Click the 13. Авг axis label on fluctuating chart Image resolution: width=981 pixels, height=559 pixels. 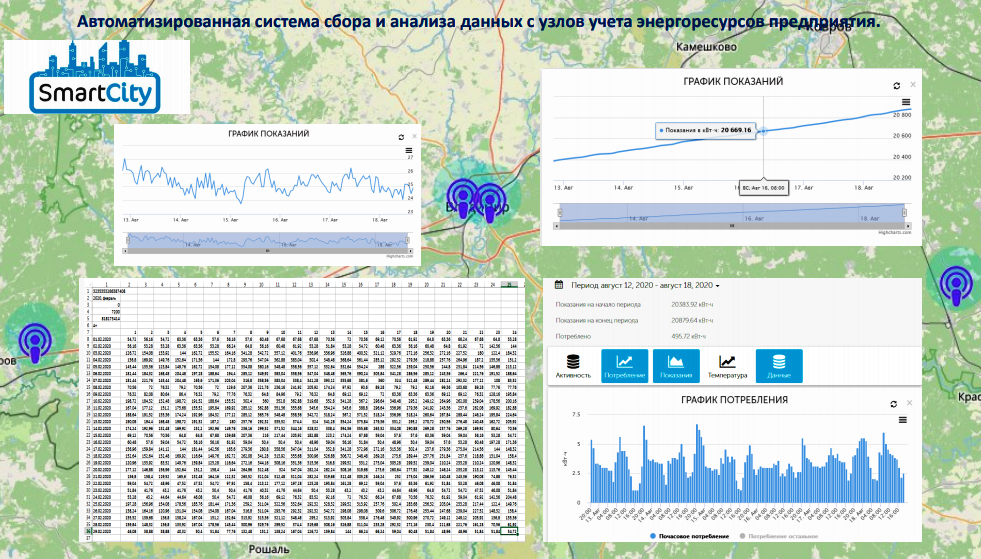(130, 220)
